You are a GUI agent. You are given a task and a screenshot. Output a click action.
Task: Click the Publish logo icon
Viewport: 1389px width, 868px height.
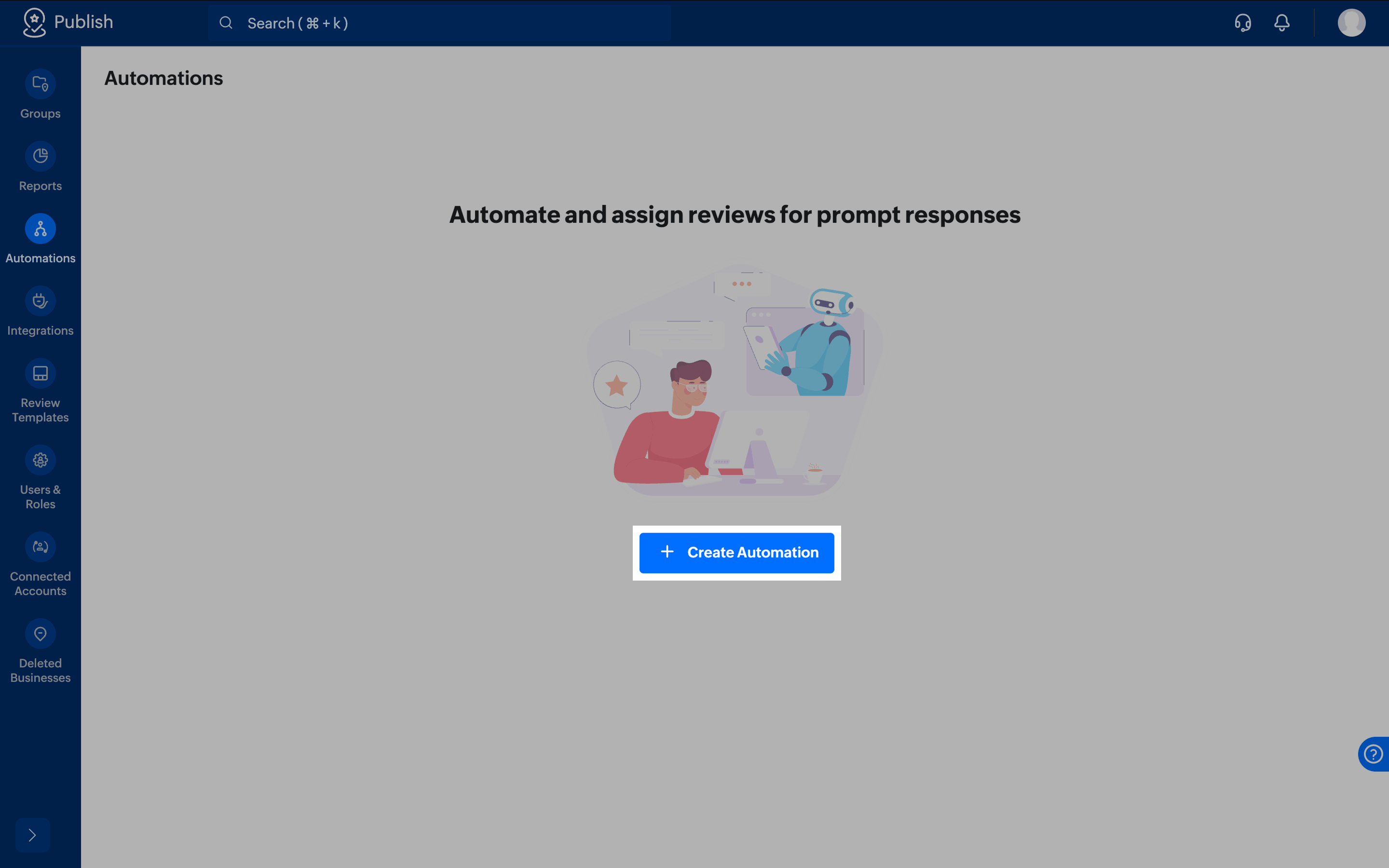[x=34, y=23]
